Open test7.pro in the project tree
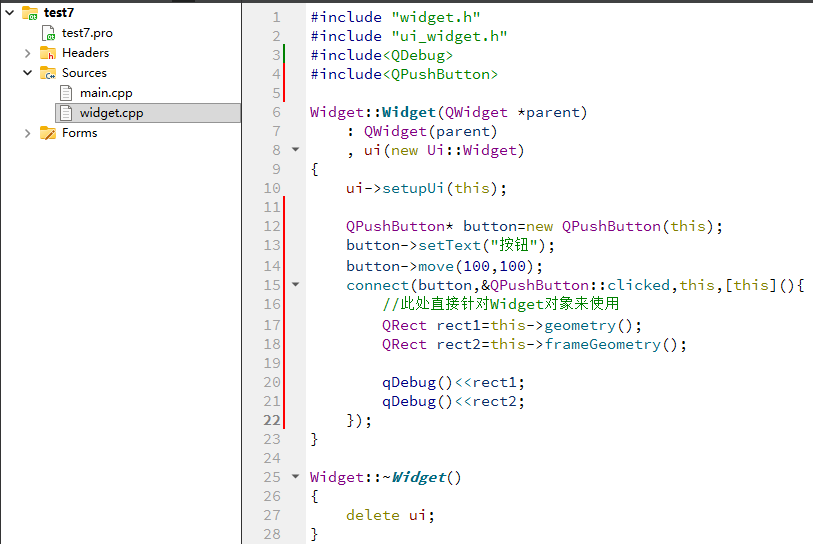 pos(87,33)
